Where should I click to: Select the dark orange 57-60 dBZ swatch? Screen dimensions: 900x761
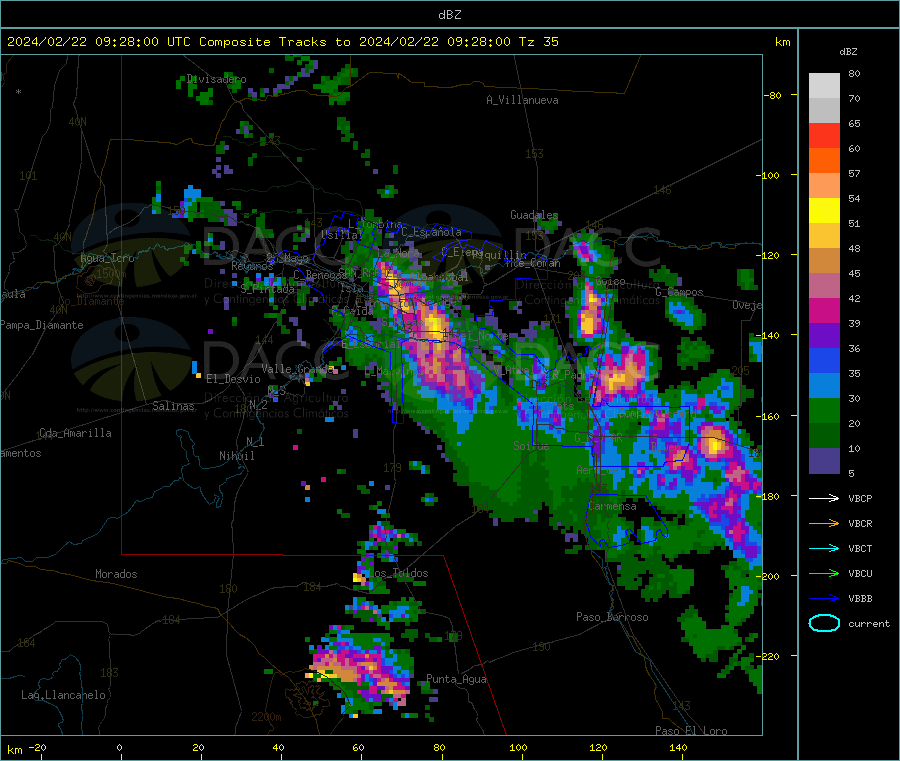point(824,161)
